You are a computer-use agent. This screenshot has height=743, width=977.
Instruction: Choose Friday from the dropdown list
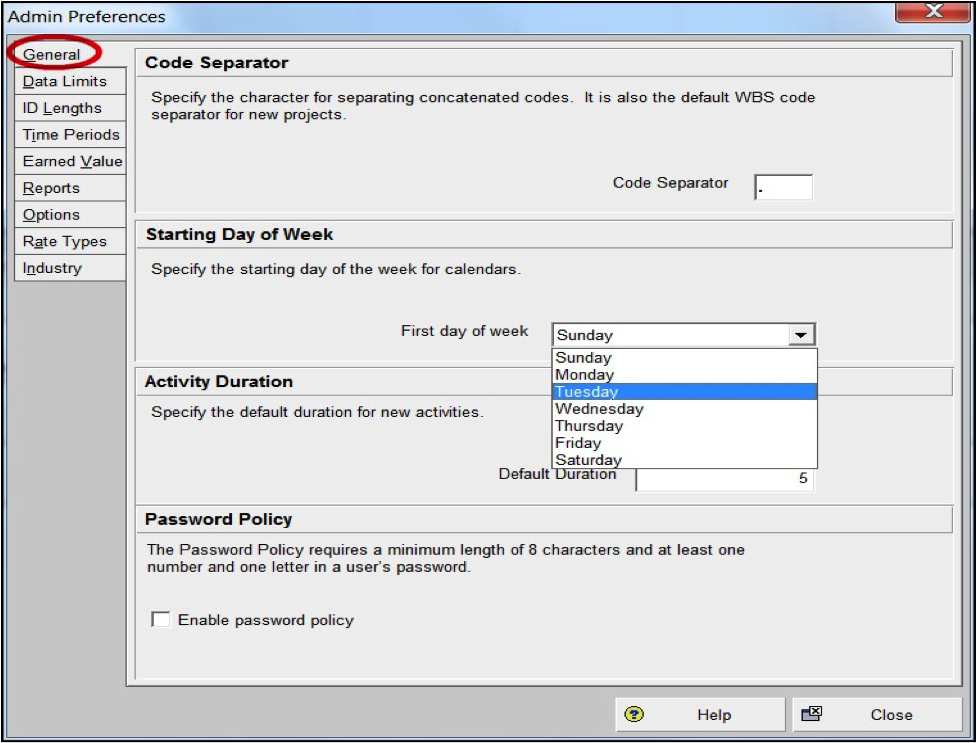coord(685,443)
